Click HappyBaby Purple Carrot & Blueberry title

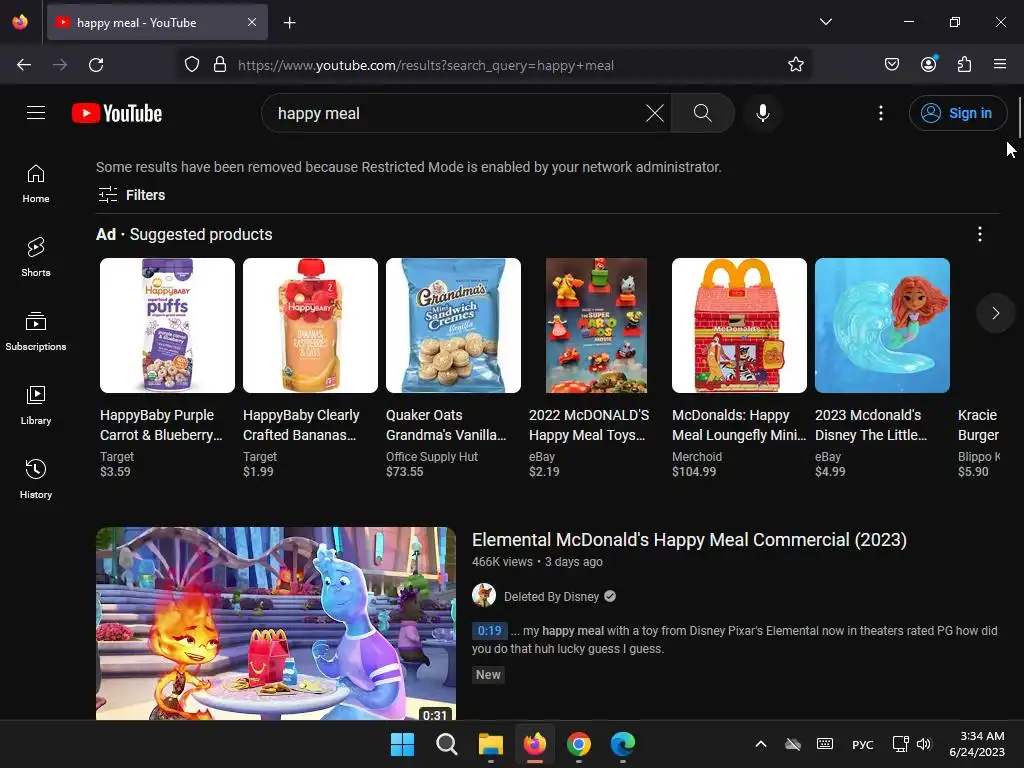coord(161,425)
